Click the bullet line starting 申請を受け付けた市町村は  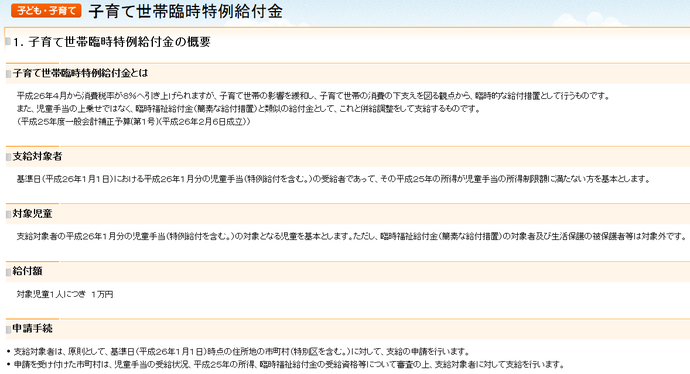click(289, 365)
